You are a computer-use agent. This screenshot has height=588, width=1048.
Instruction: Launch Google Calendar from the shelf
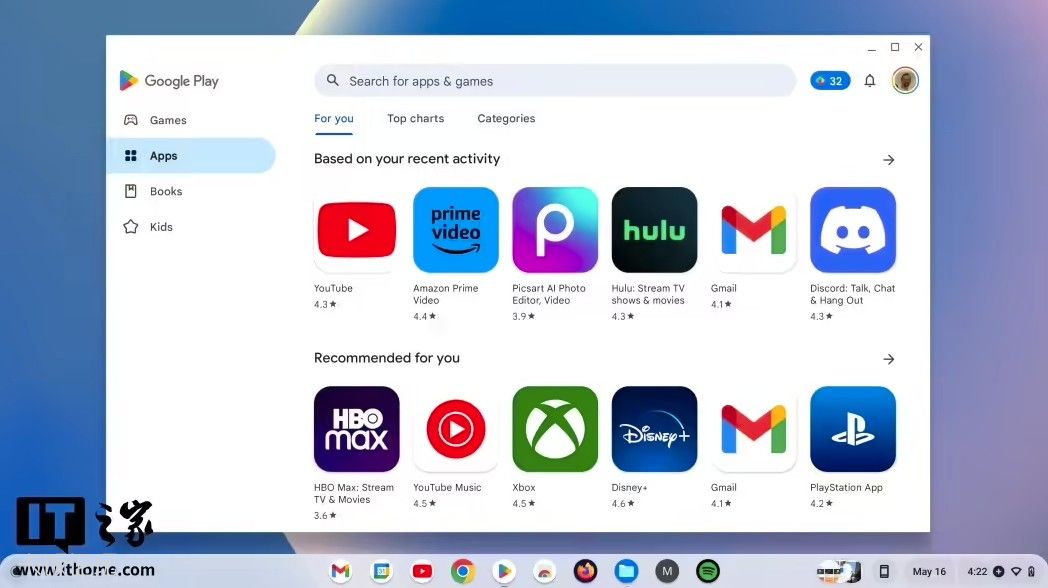pos(382,571)
